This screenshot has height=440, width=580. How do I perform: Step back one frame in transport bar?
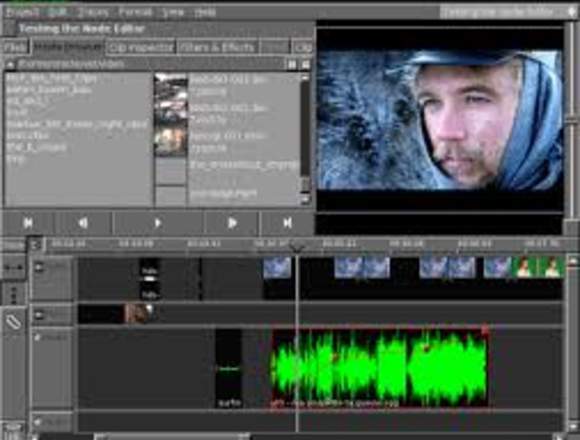tap(83, 223)
